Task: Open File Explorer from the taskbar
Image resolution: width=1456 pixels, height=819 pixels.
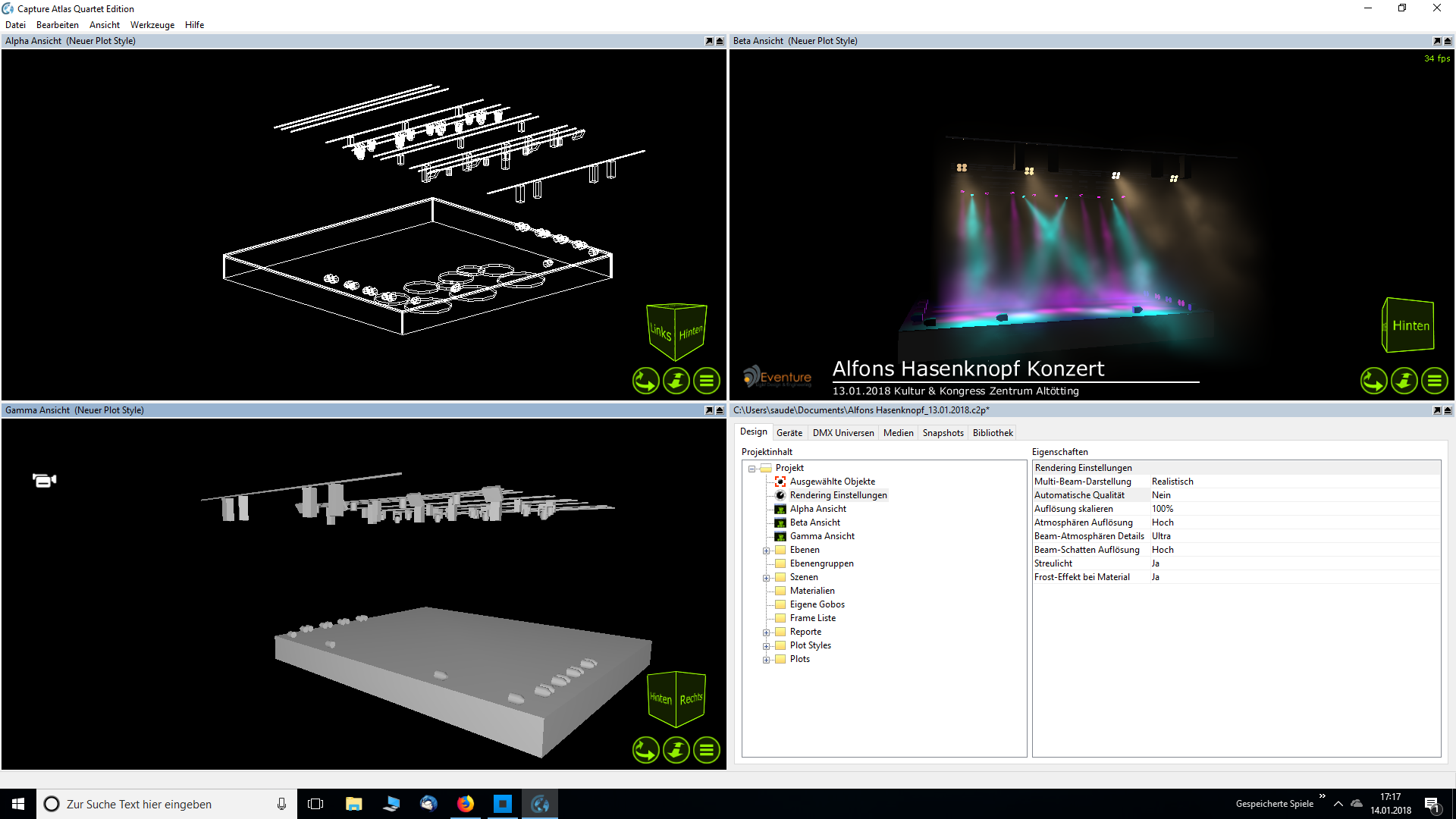Action: pos(353,804)
